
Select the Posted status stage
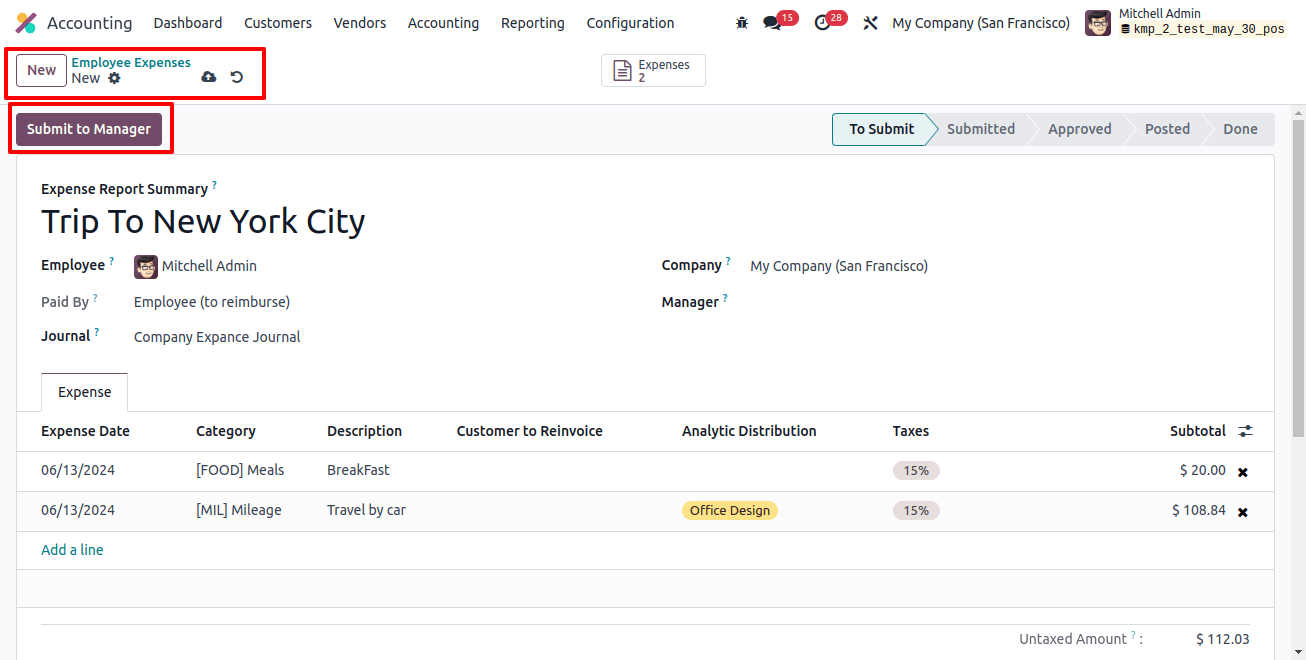[1168, 129]
